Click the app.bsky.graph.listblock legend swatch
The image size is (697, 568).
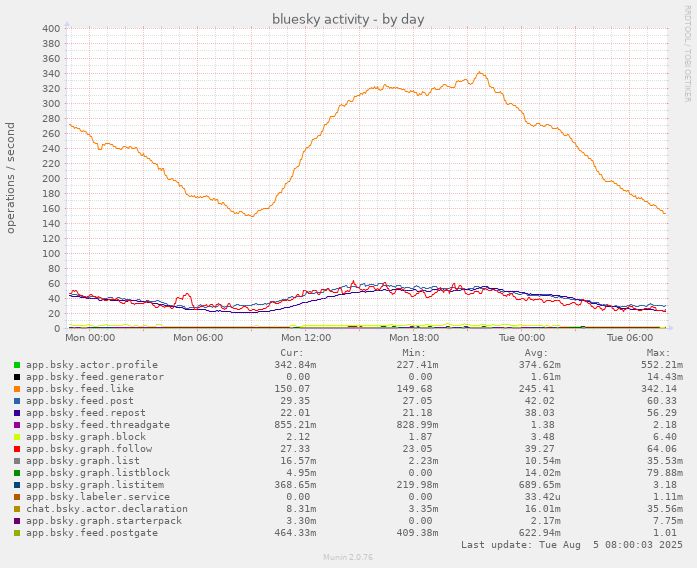pos(17,473)
